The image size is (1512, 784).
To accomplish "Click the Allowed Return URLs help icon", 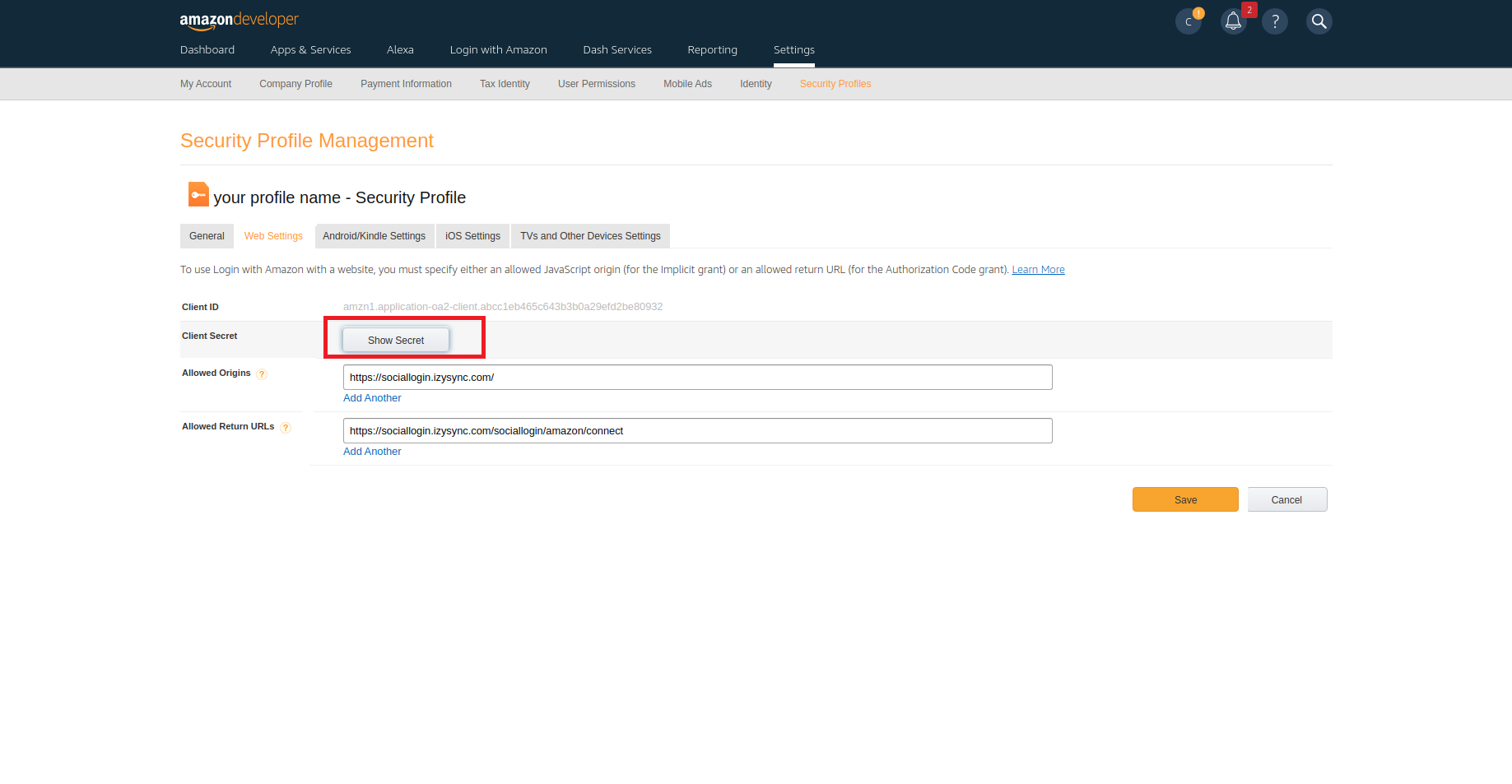I will coord(286,428).
